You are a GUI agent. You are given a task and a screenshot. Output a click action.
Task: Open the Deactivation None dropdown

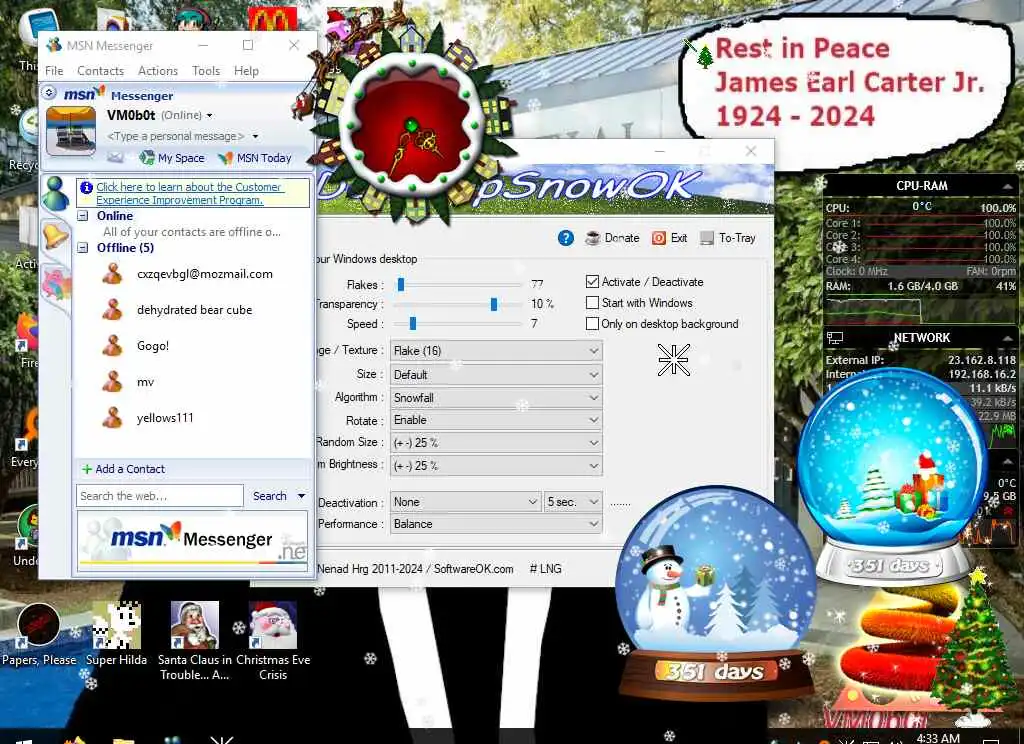[466, 502]
